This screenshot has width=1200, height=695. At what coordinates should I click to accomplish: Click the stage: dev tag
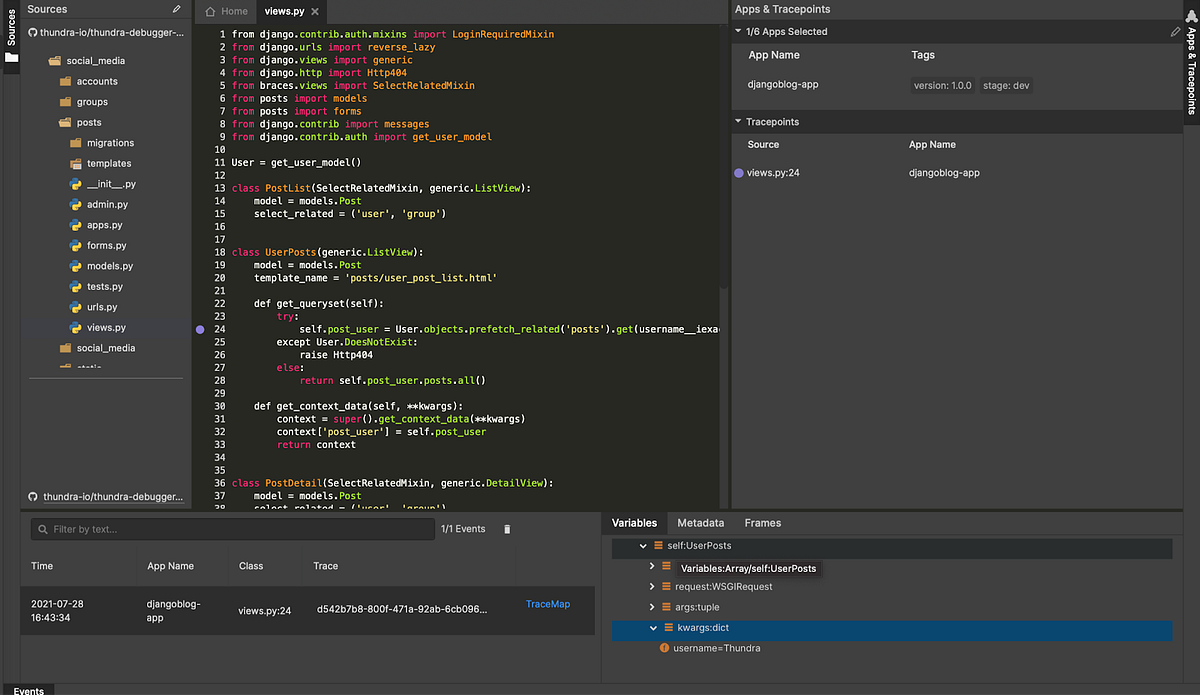click(1007, 85)
